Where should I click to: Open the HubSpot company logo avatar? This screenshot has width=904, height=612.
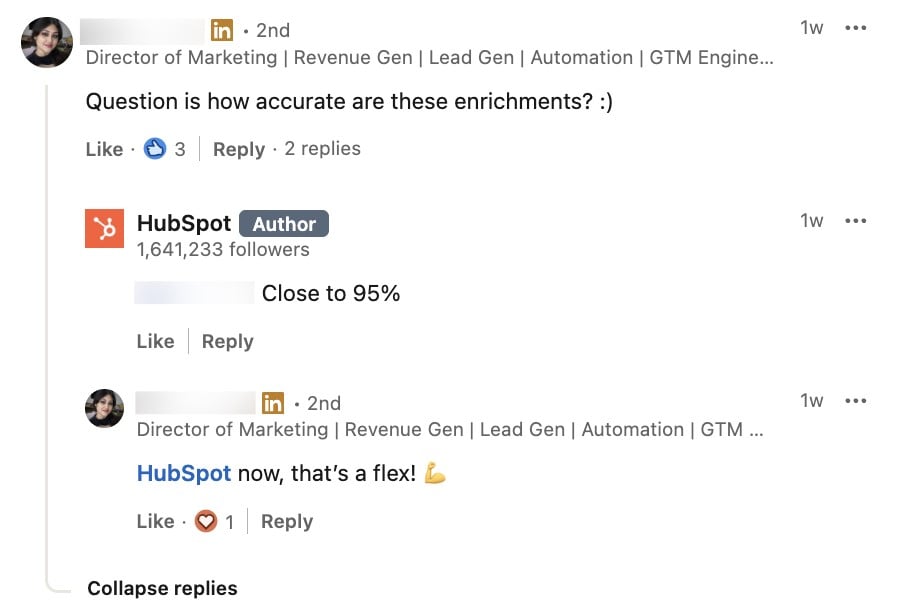[104, 228]
